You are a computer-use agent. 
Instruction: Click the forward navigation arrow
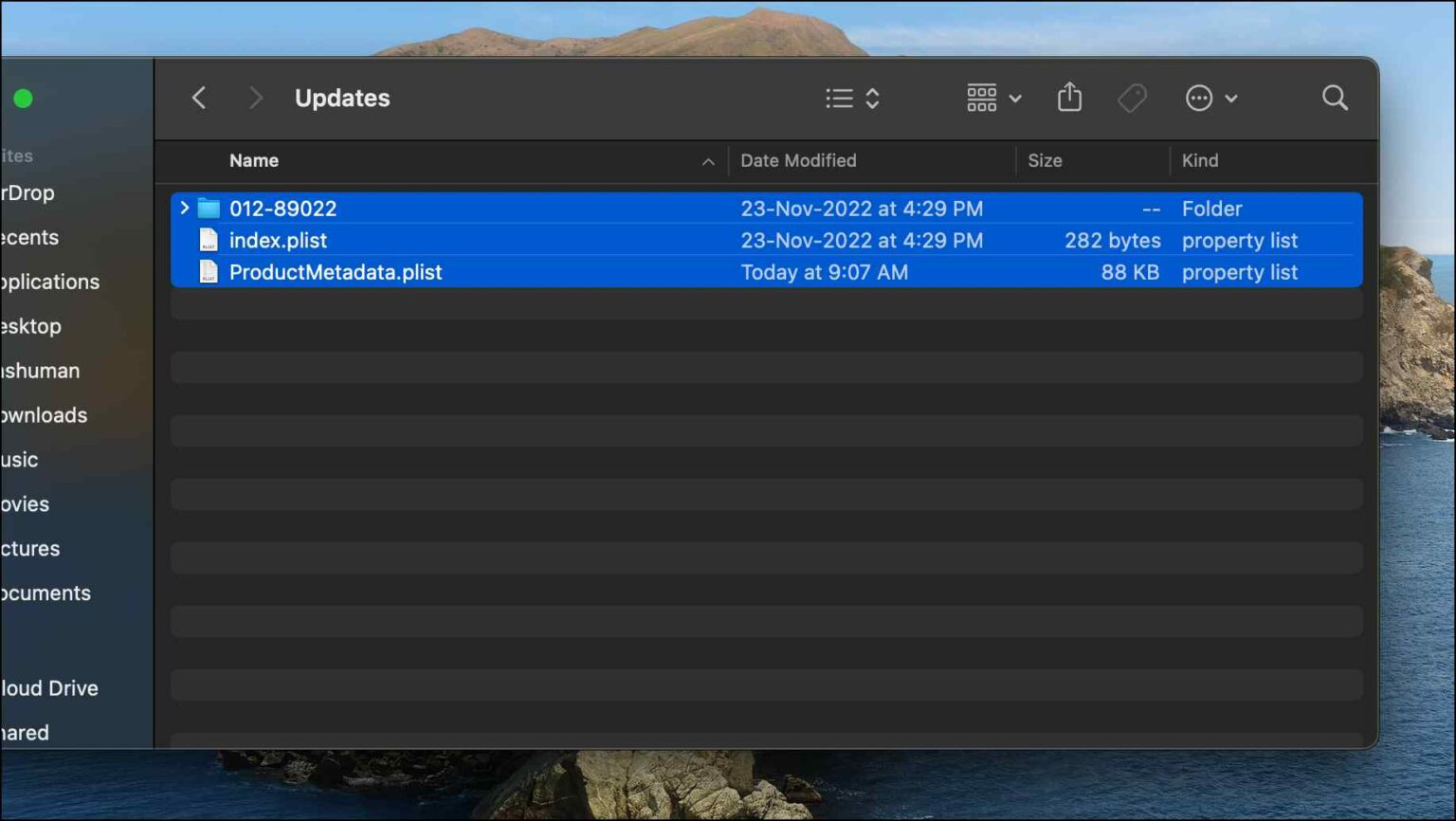255,98
